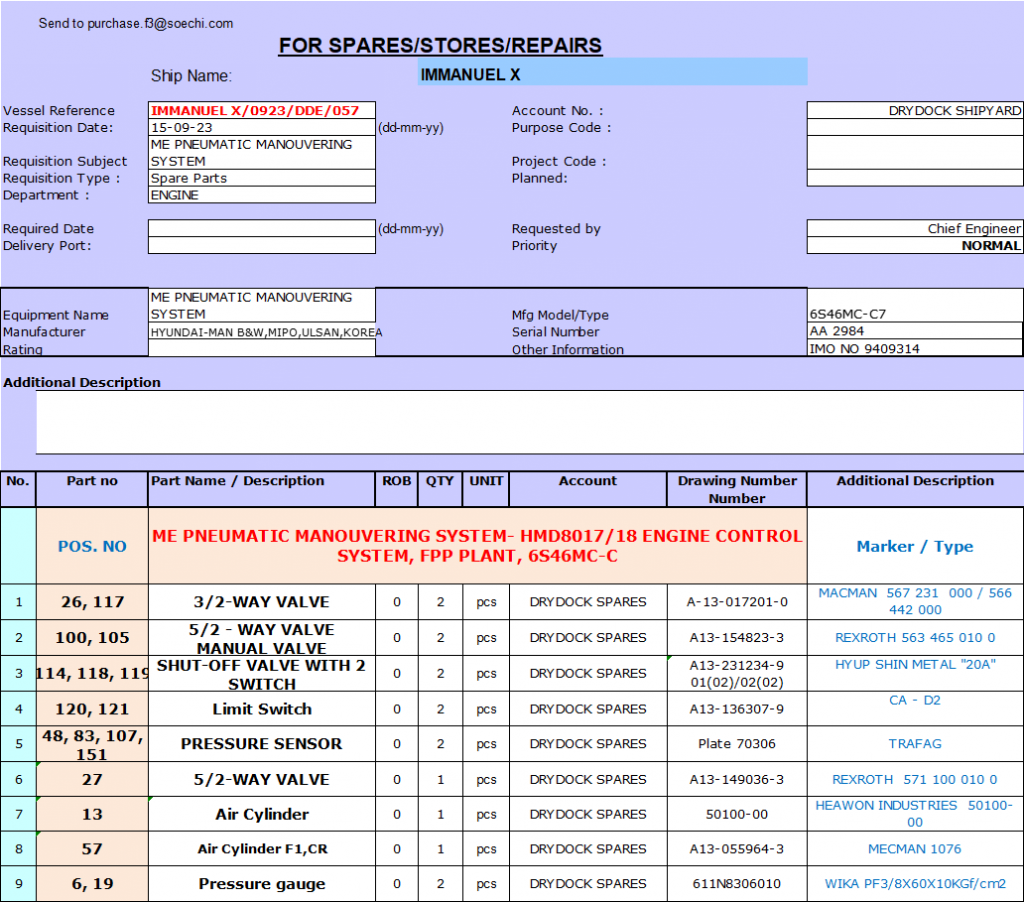Click the 'Limit Switch' part name cell
This screenshot has width=1024, height=902.
point(262,709)
